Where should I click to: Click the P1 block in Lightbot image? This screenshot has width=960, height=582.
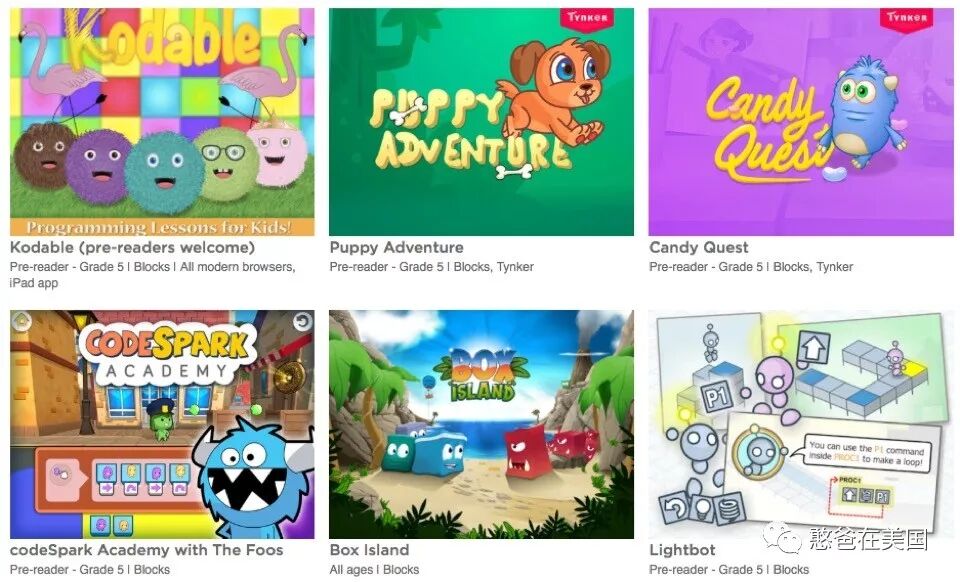click(716, 398)
